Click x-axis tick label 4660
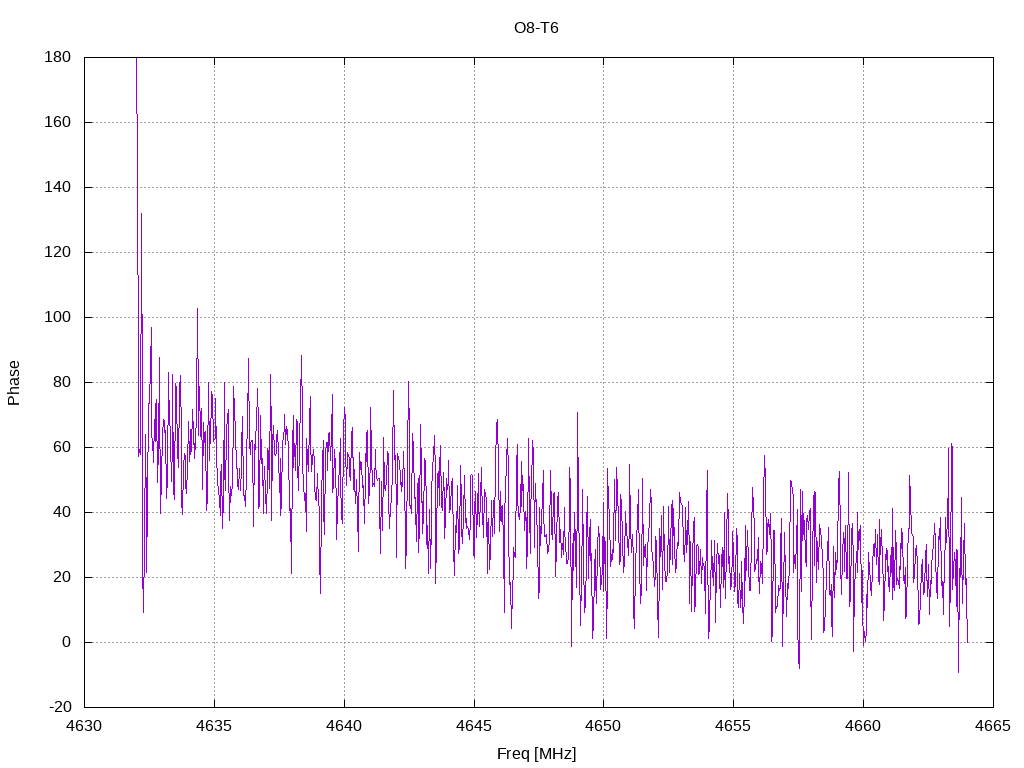This screenshot has height=768, width=1024. (x=863, y=726)
